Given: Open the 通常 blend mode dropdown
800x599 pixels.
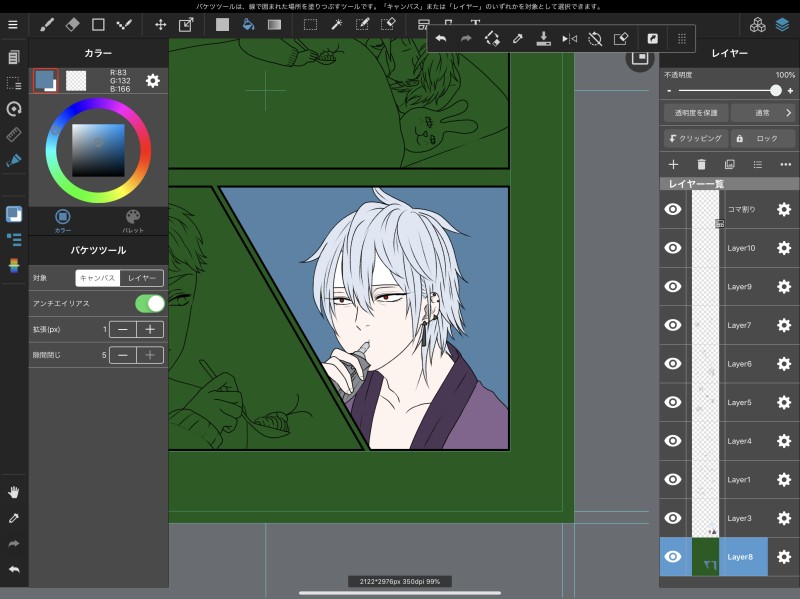Looking at the screenshot, I should tap(761, 113).
